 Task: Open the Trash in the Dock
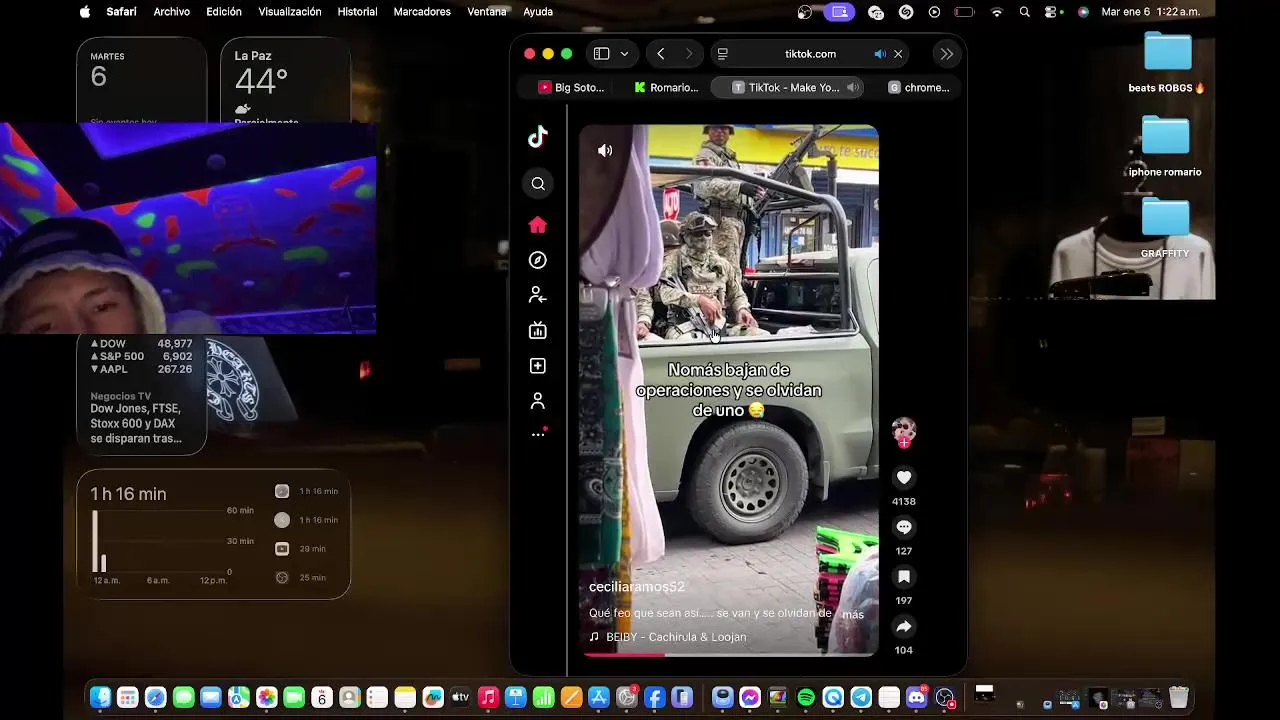[x=1179, y=698]
